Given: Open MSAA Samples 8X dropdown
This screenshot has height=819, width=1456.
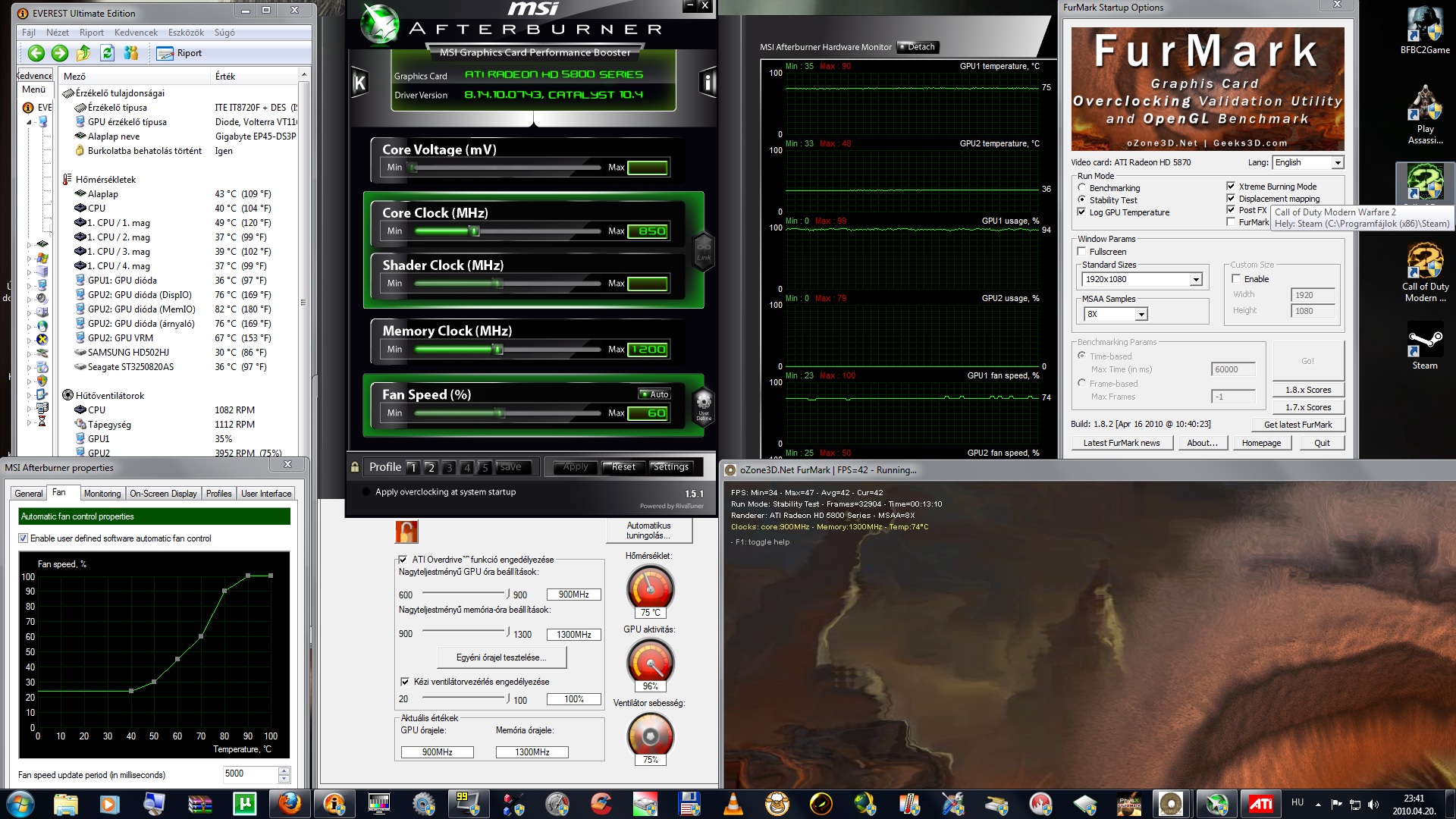Looking at the screenshot, I should coord(1116,314).
